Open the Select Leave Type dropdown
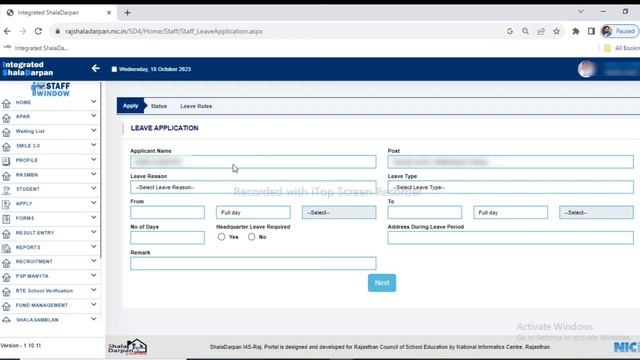The width and height of the screenshot is (640, 360). pyautogui.click(x=511, y=187)
